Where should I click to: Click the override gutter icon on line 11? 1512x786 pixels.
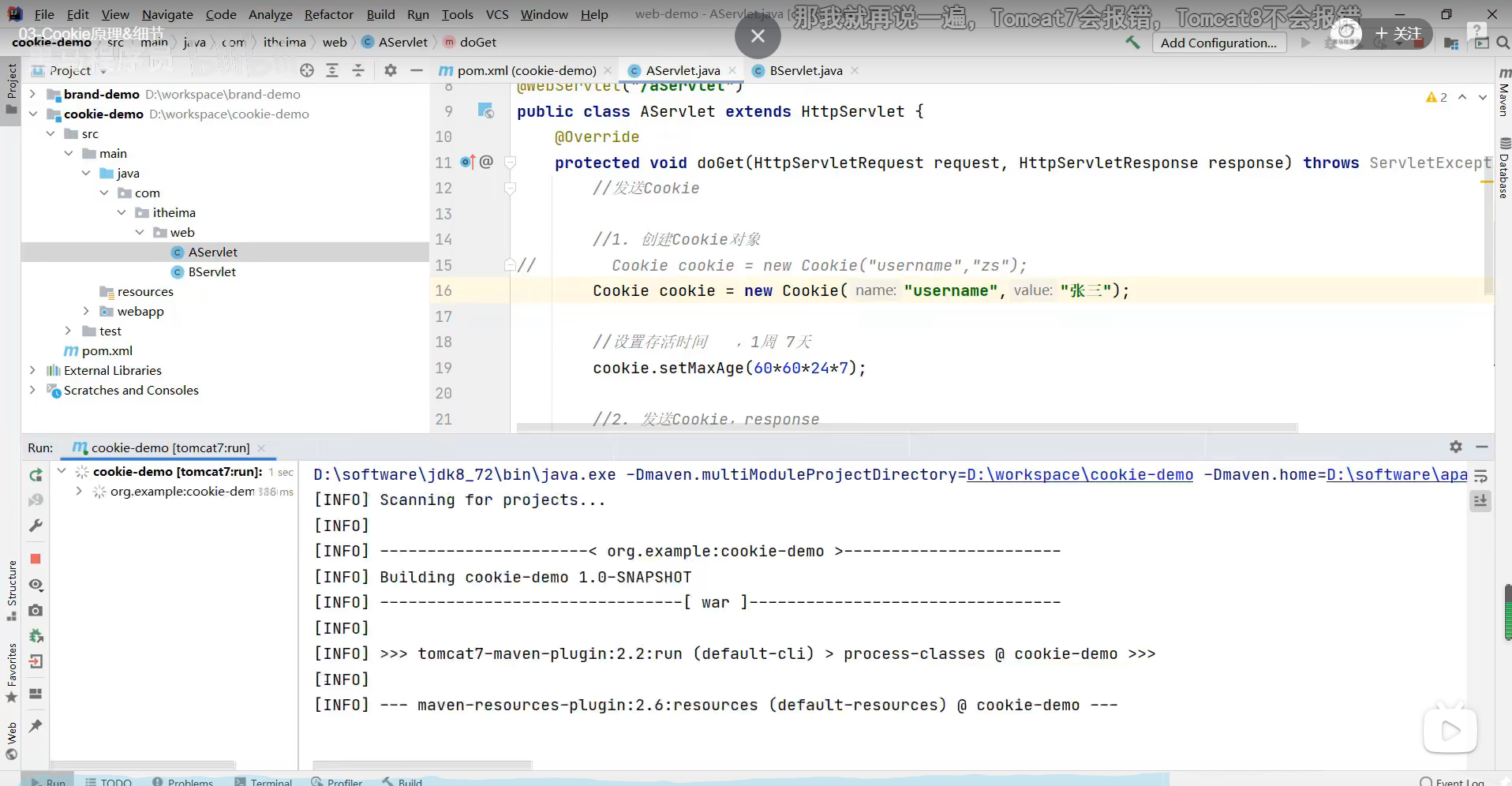pos(468,162)
